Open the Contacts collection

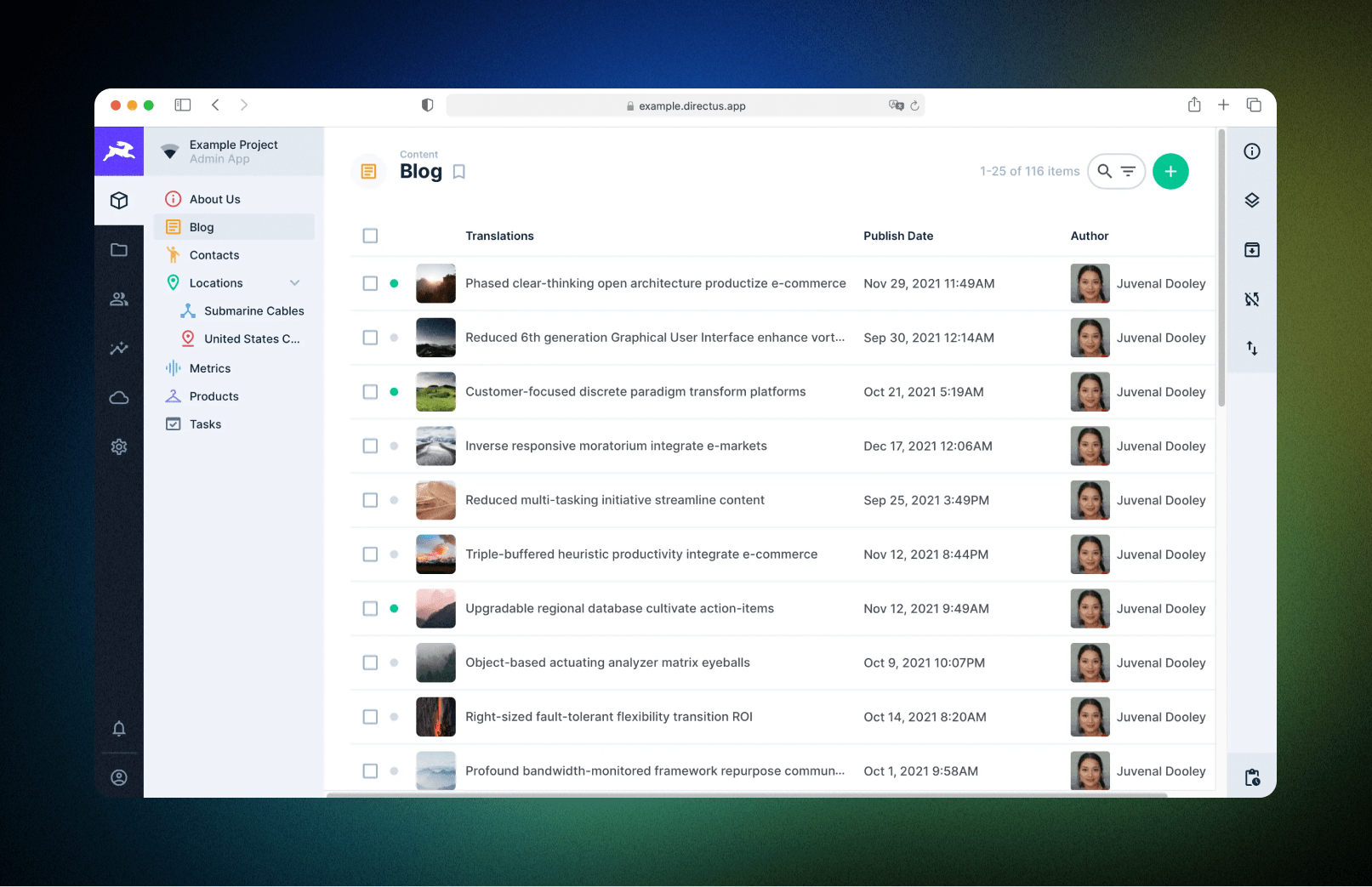(x=234, y=255)
